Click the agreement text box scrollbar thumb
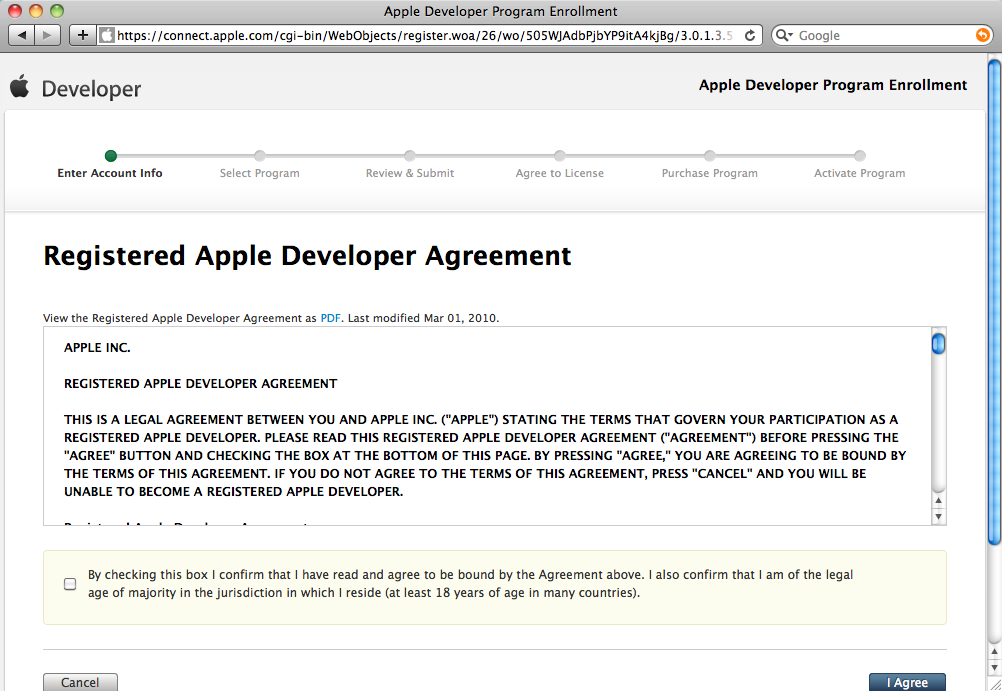 tap(938, 344)
